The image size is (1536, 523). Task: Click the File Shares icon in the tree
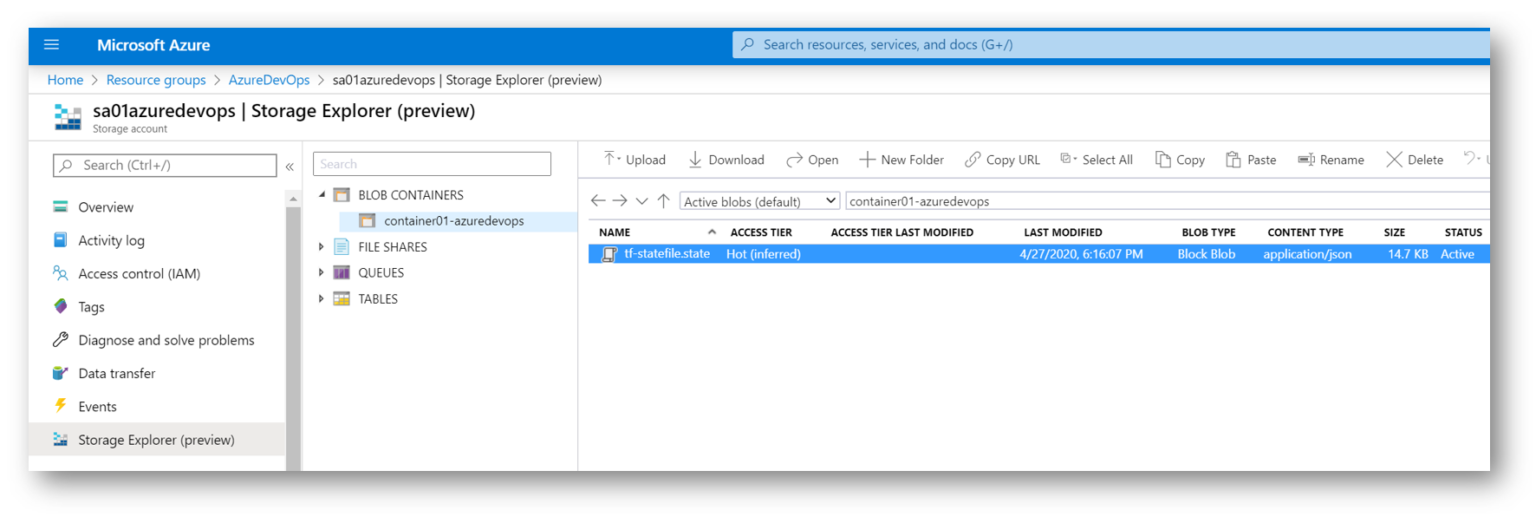pos(341,247)
